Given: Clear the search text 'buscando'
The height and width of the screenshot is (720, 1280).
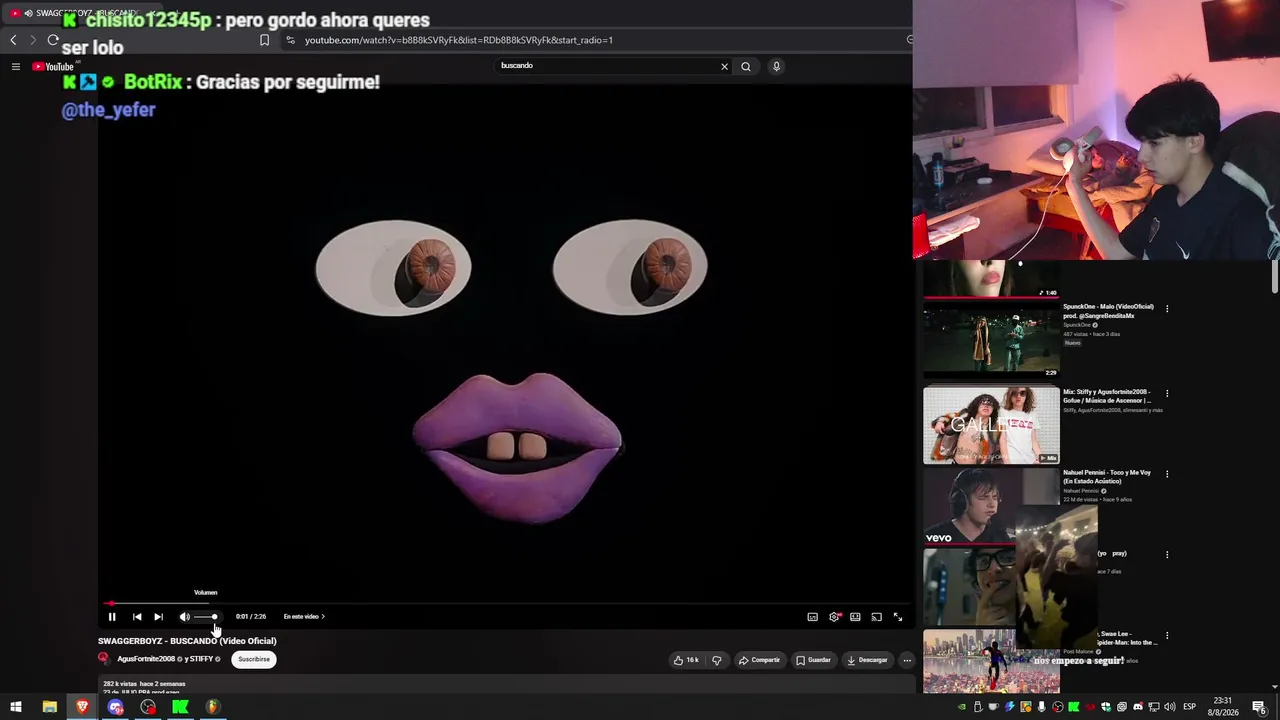Looking at the screenshot, I should tap(724, 66).
